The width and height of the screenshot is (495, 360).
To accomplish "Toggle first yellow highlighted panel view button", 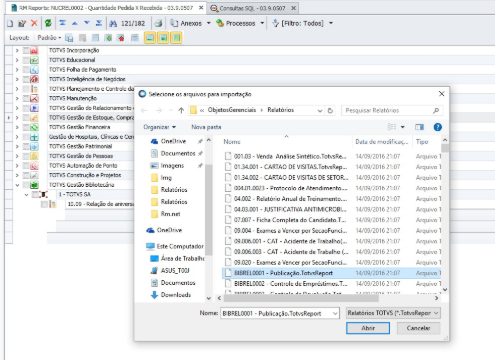I will point(150,38).
